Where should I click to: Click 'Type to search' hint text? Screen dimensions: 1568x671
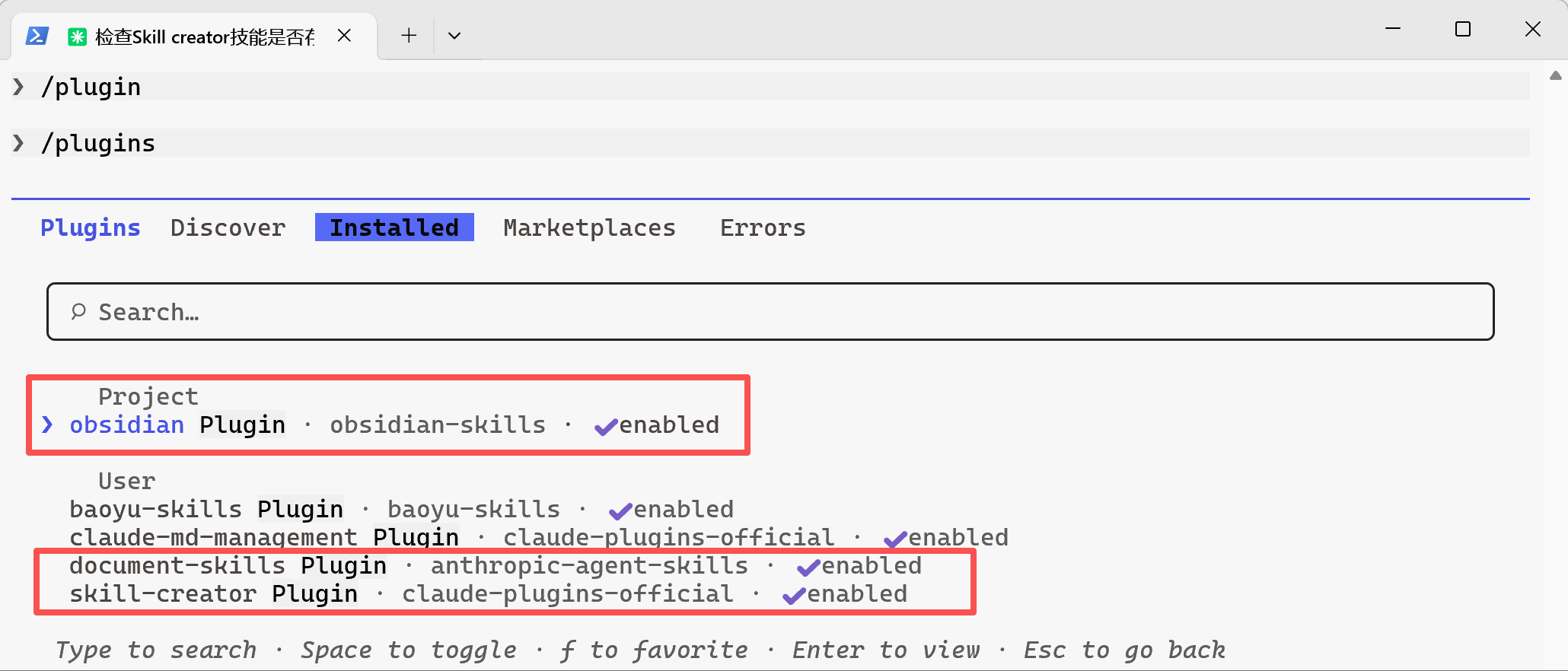point(156,650)
